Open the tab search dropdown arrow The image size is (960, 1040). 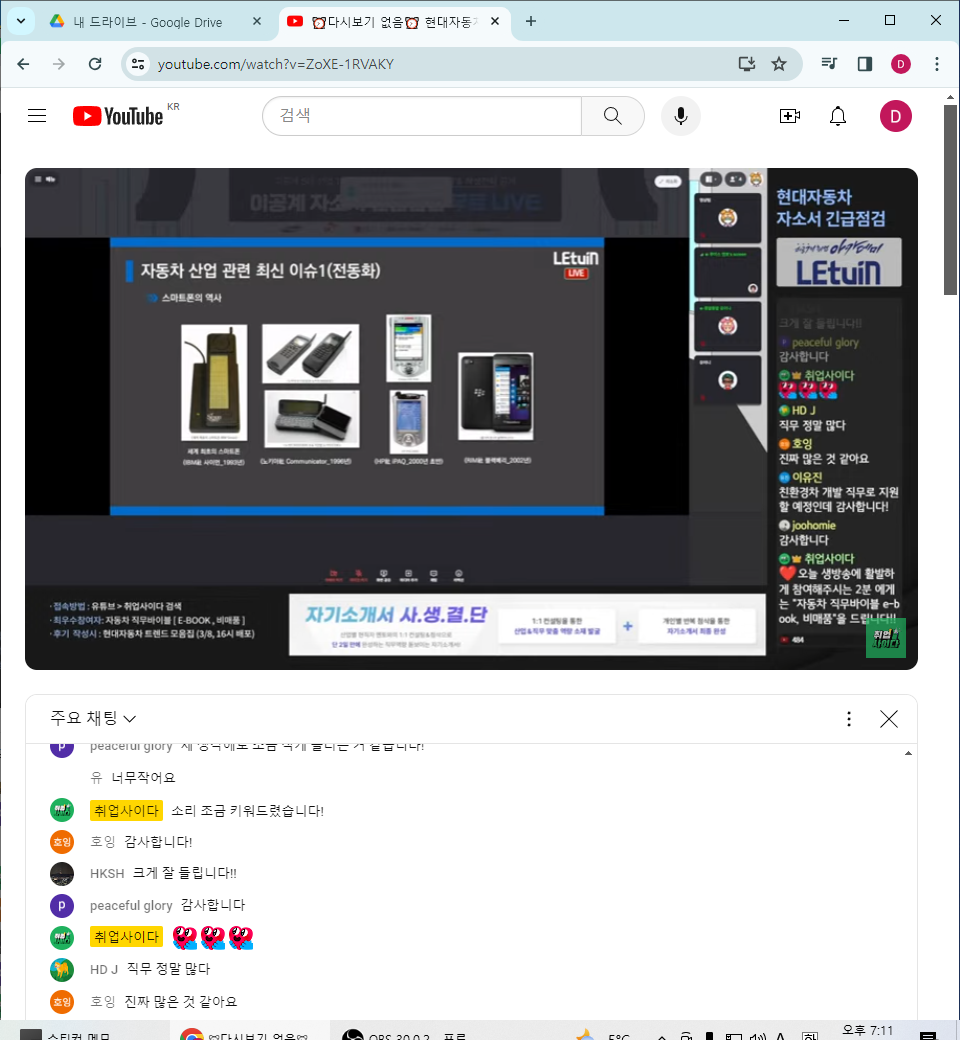coord(21,21)
